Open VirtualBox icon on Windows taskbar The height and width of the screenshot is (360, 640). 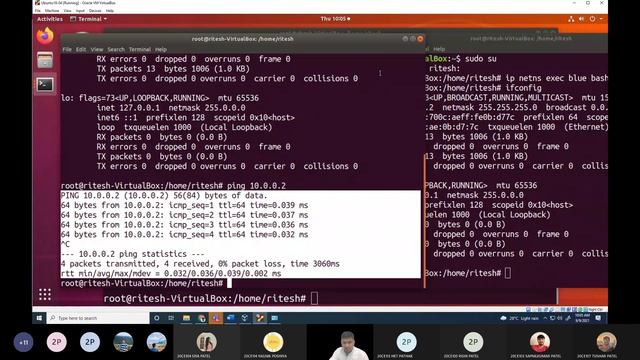tap(245, 318)
